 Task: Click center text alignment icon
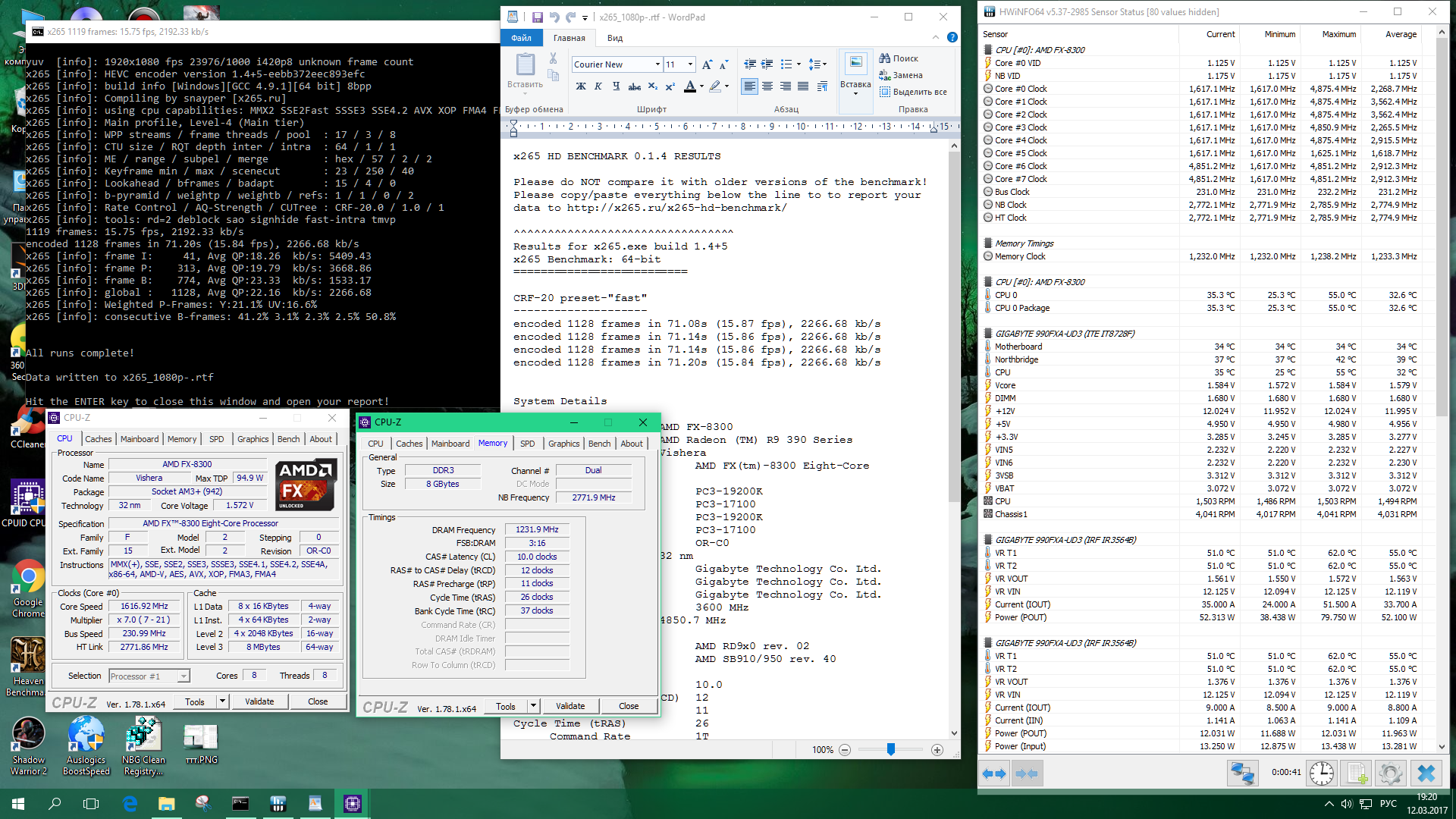767,86
